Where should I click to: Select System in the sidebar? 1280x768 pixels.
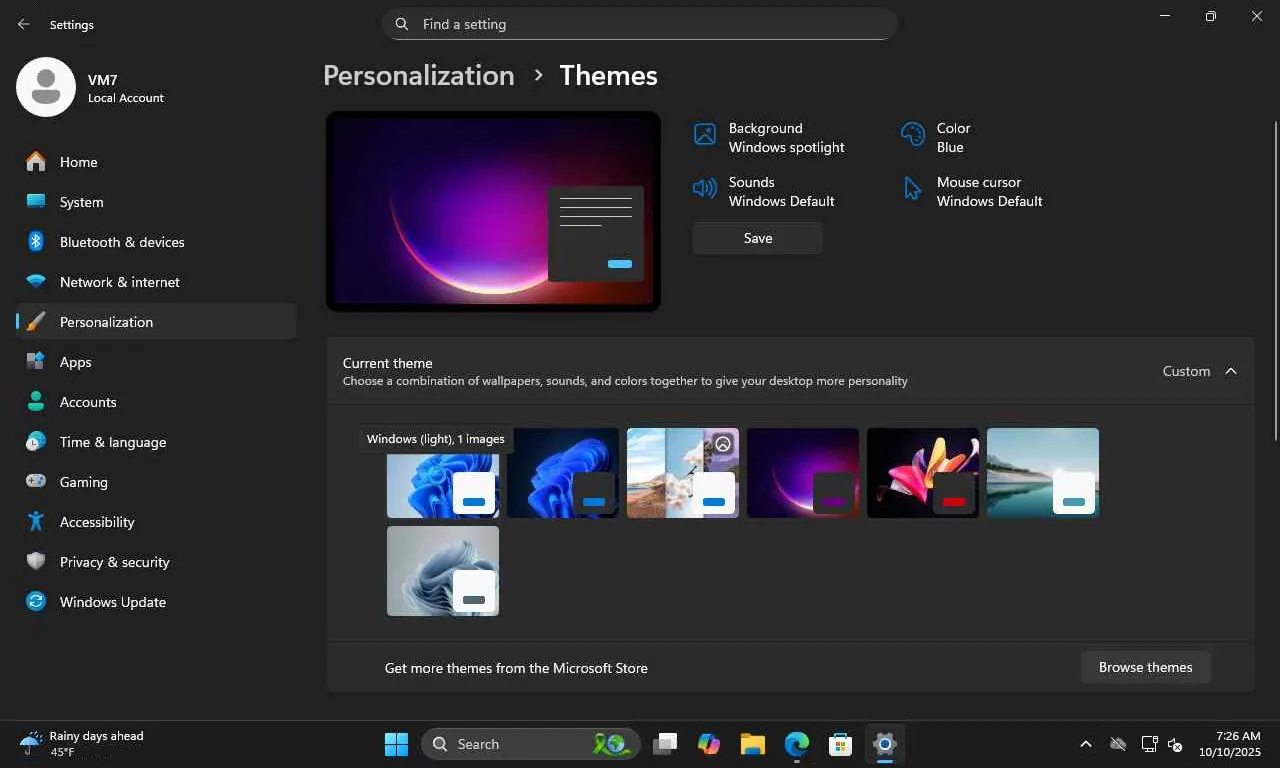coord(156,202)
